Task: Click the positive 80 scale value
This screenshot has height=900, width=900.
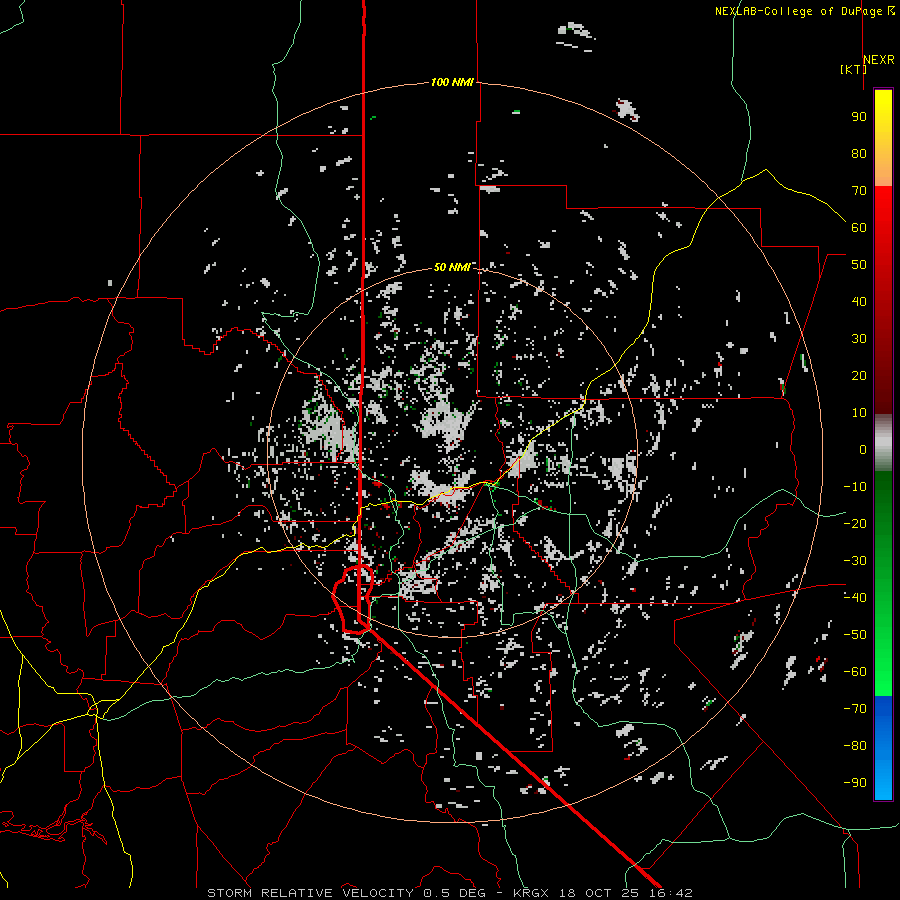Action: 859,153
